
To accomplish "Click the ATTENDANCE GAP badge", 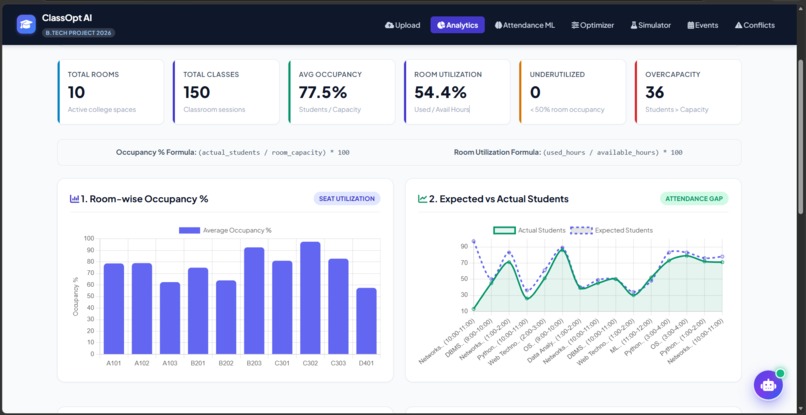I will click(694, 199).
